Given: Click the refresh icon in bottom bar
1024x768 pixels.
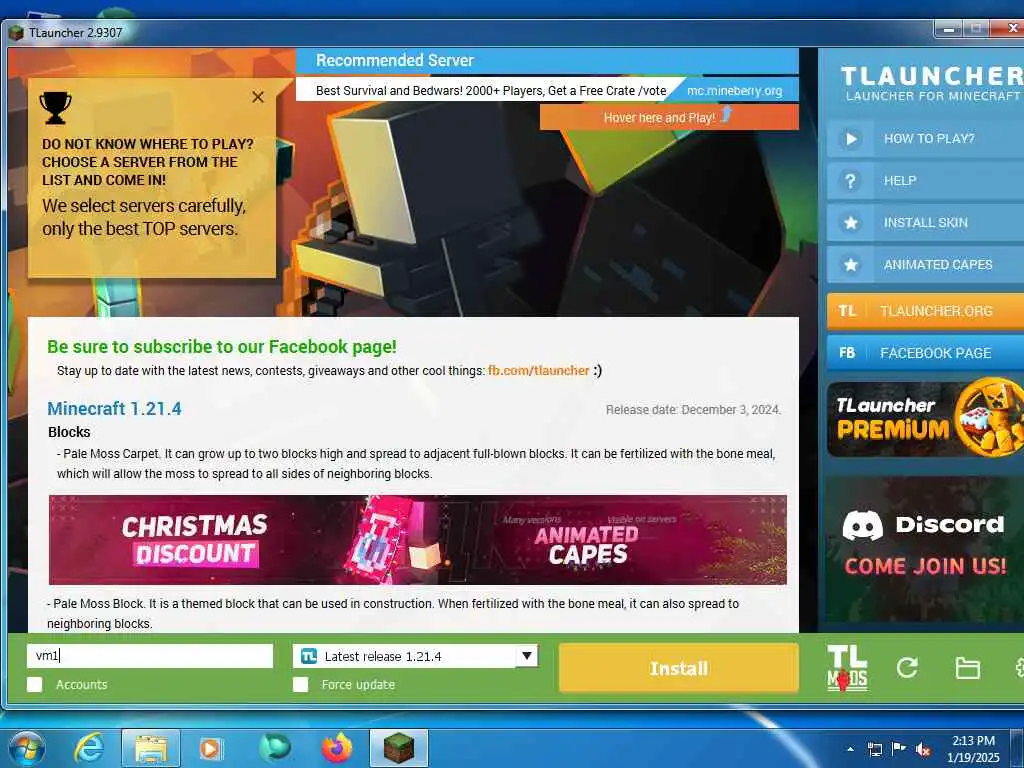Looking at the screenshot, I should (907, 667).
